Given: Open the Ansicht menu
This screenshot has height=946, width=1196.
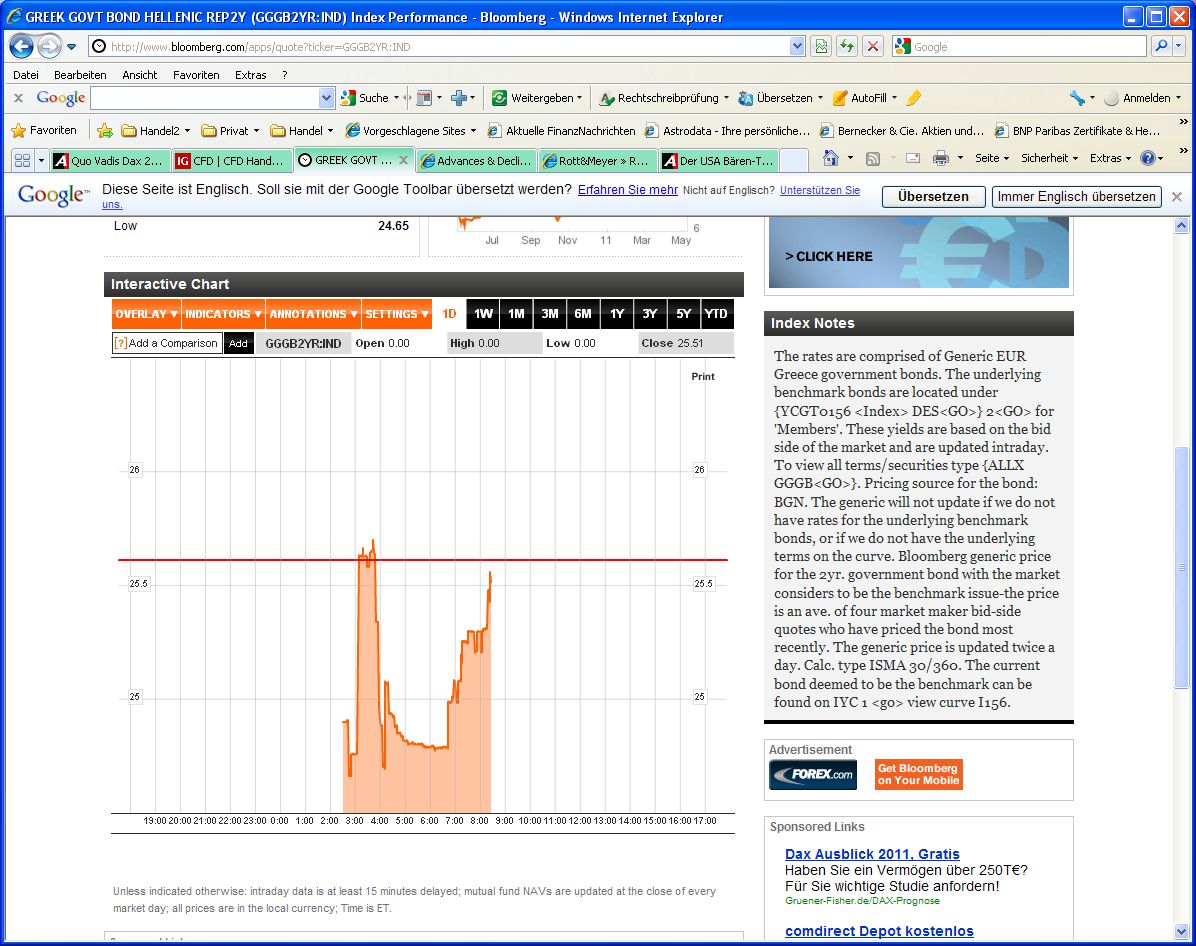Looking at the screenshot, I should pyautogui.click(x=140, y=75).
